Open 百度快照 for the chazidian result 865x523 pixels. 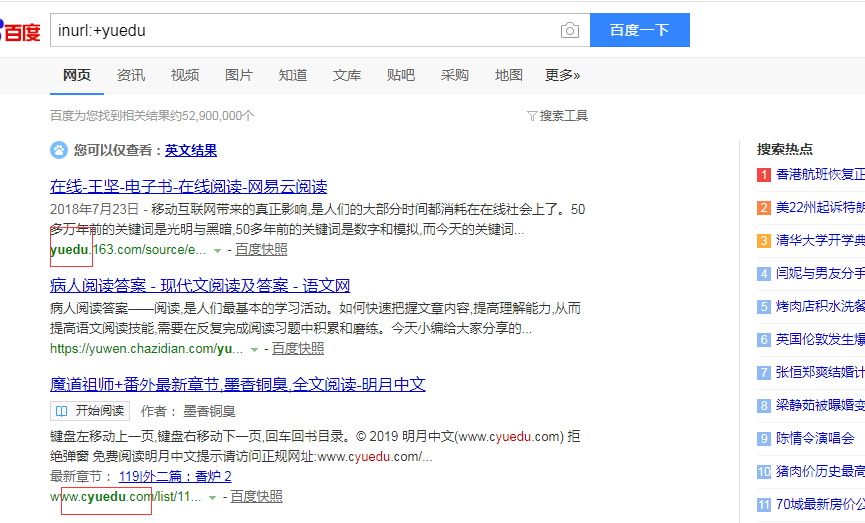click(x=298, y=349)
